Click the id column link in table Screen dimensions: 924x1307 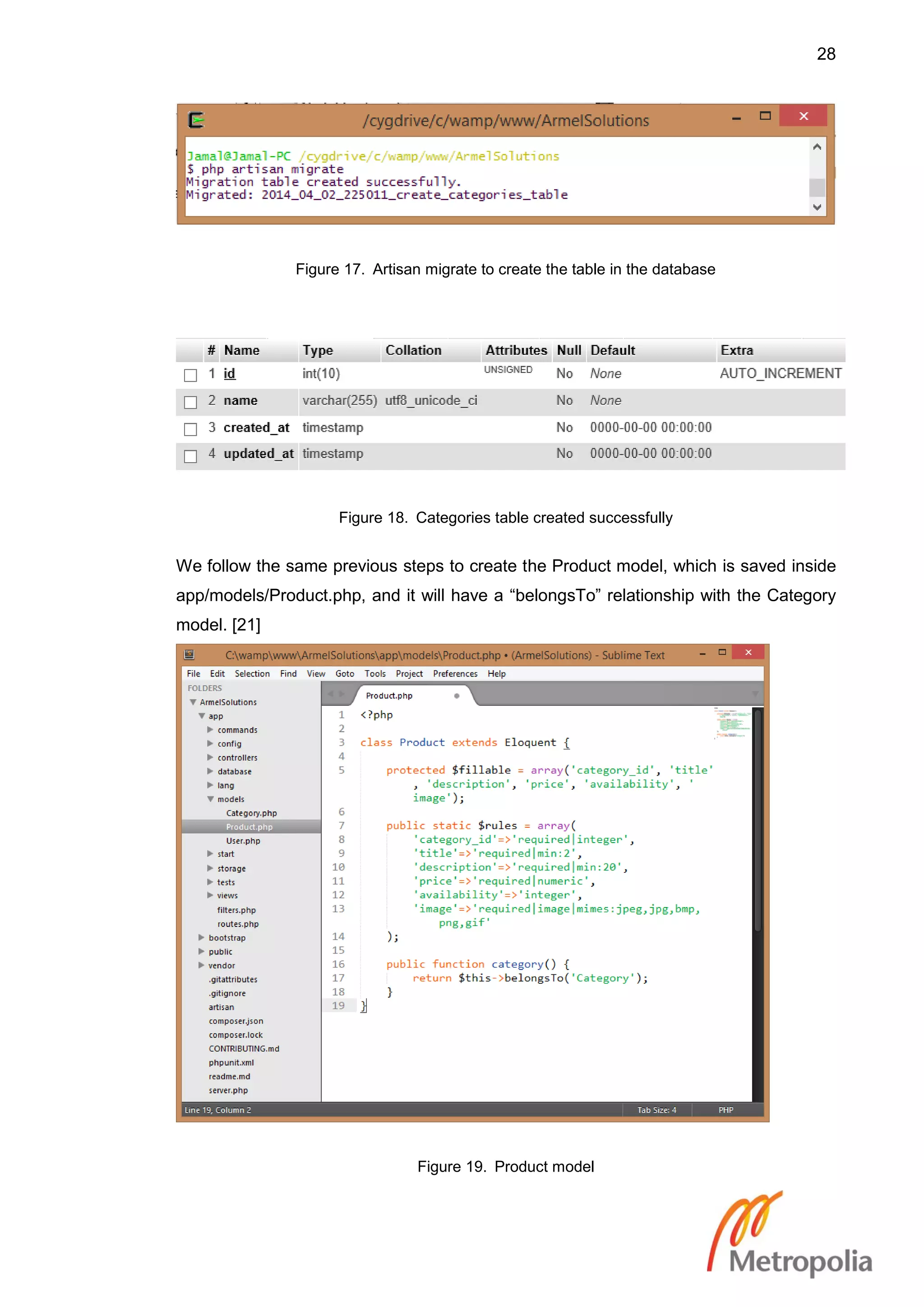click(x=229, y=373)
